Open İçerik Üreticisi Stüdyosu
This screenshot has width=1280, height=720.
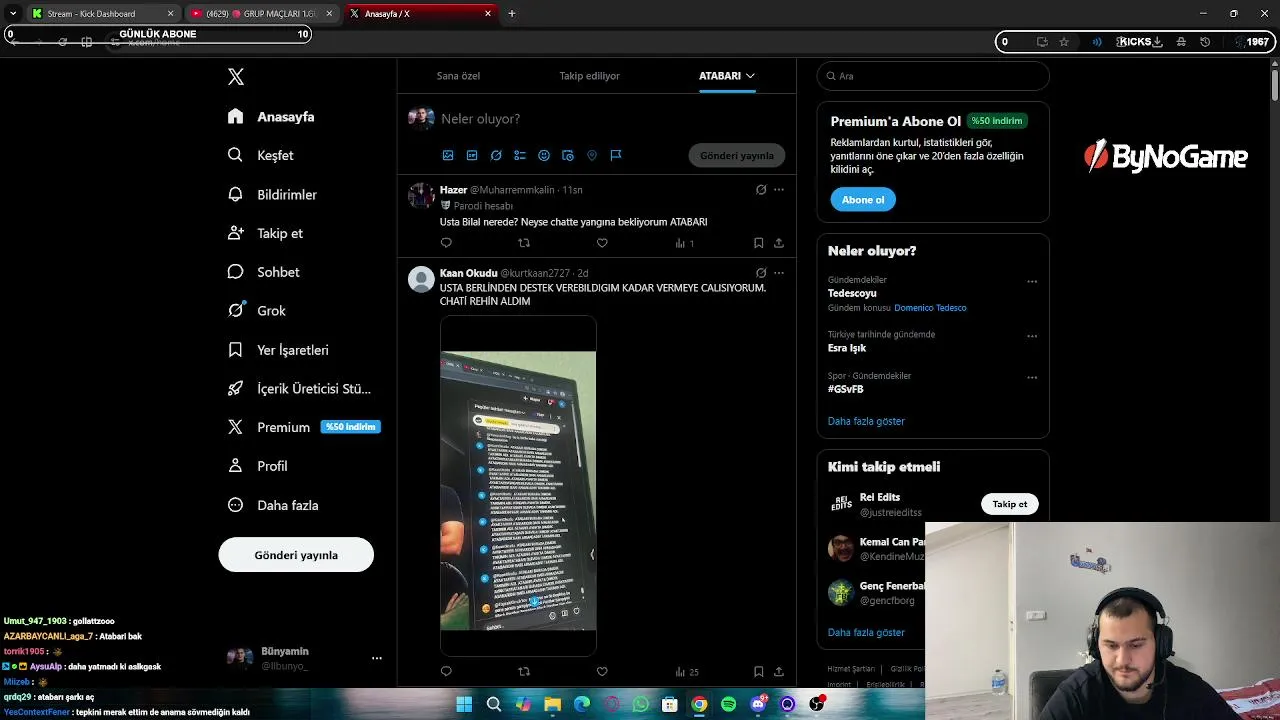(x=299, y=389)
